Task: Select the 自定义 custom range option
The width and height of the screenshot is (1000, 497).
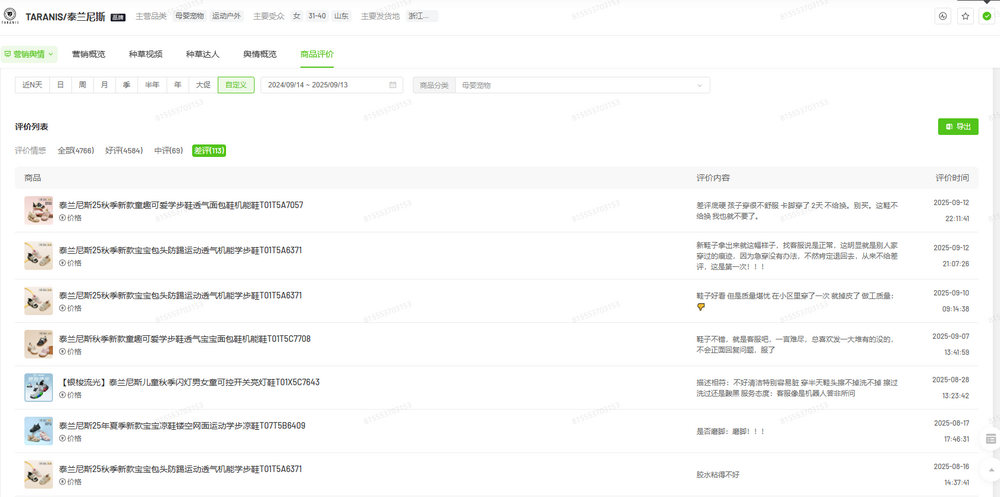Action: click(236, 85)
